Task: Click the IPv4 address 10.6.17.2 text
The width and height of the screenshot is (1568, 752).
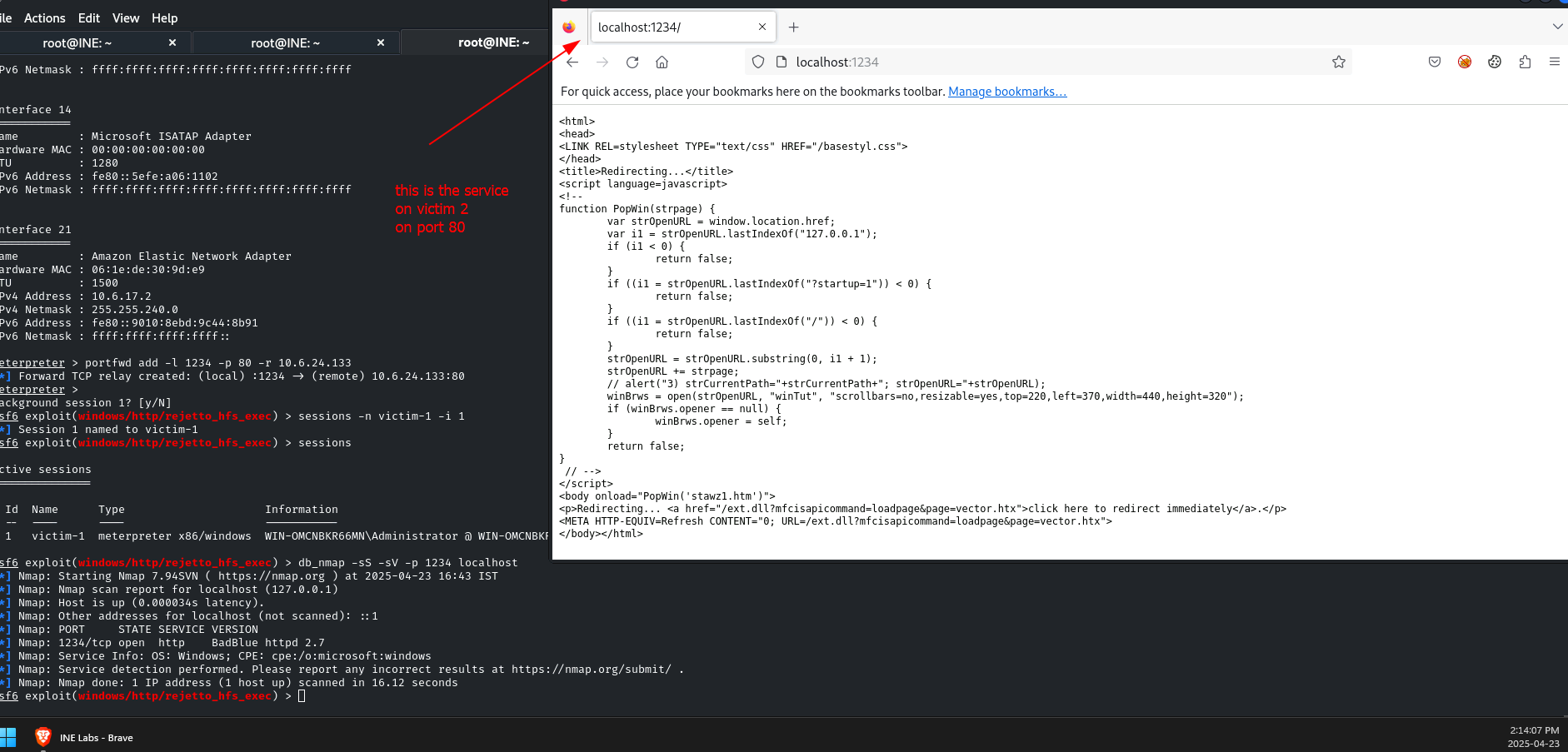Action: pos(122,296)
